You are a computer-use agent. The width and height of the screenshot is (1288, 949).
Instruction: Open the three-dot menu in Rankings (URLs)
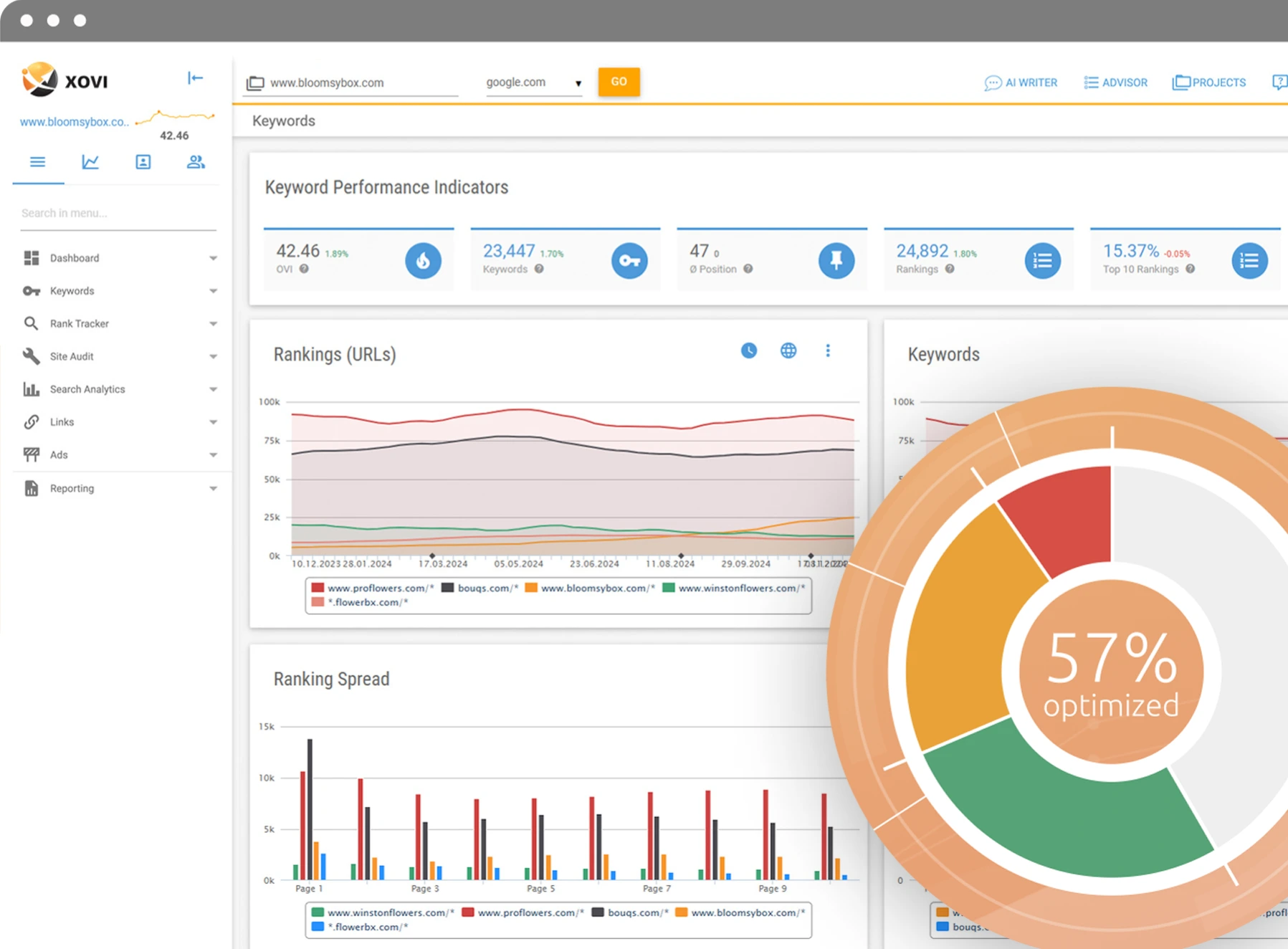828,350
